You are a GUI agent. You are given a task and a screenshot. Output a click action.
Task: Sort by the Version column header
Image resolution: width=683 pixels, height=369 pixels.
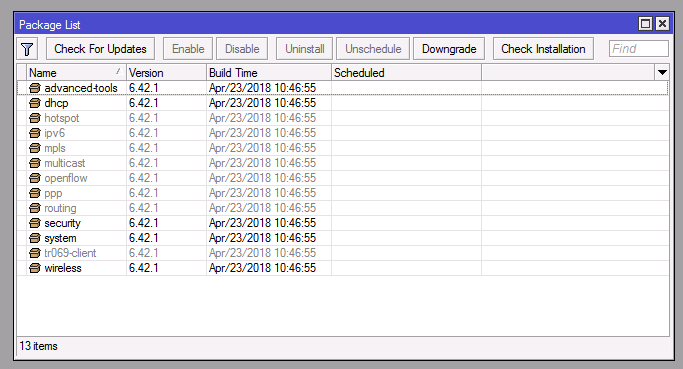[166, 73]
